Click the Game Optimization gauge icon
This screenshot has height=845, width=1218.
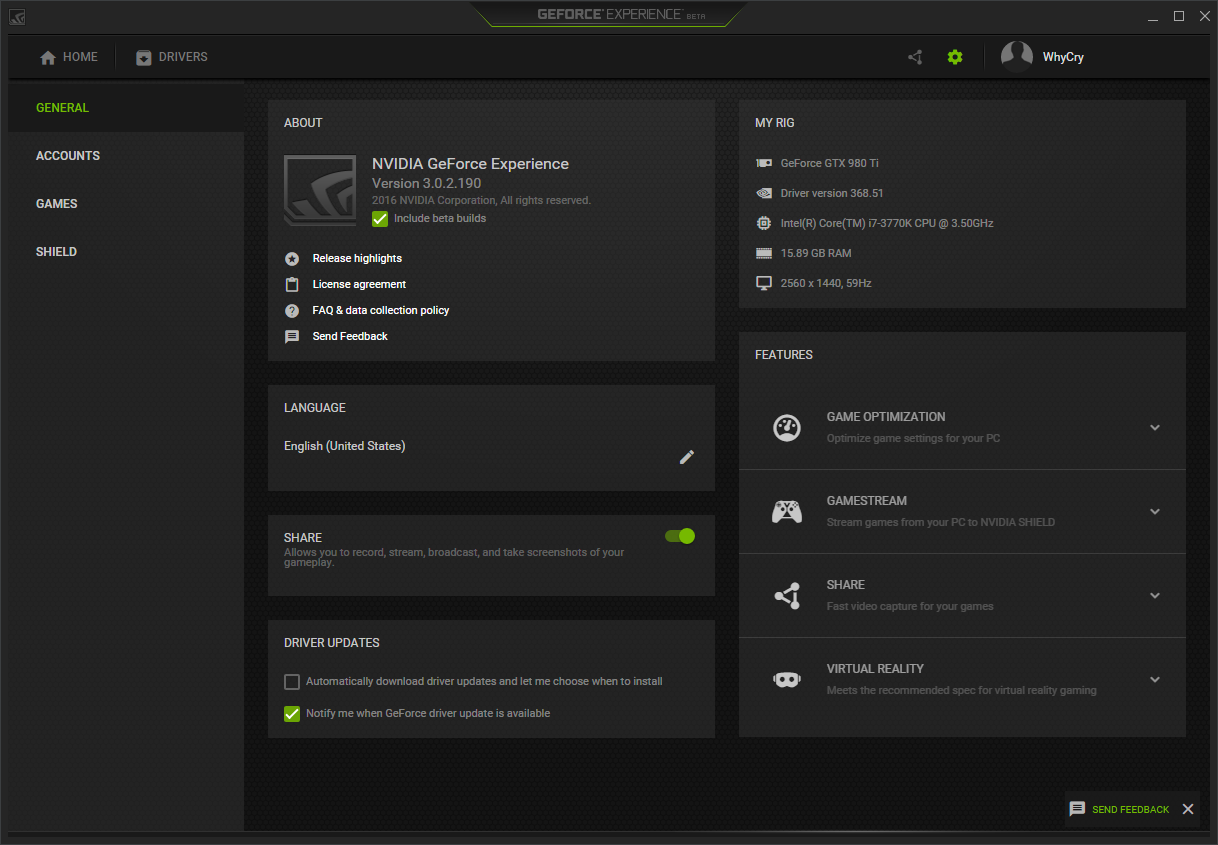tap(787, 427)
